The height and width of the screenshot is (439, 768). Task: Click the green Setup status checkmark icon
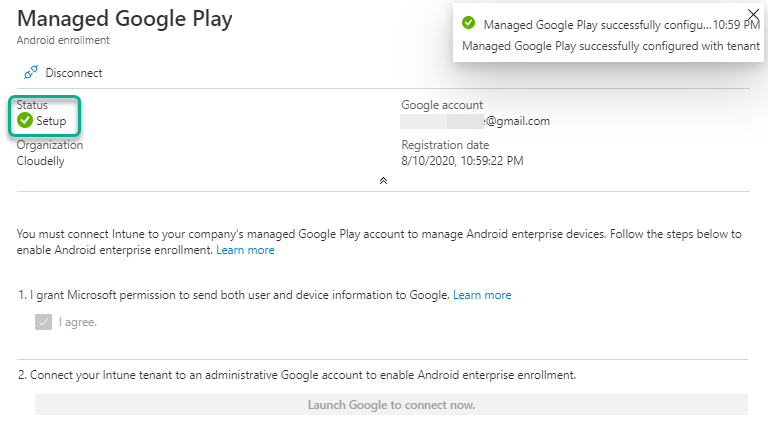click(x=26, y=121)
